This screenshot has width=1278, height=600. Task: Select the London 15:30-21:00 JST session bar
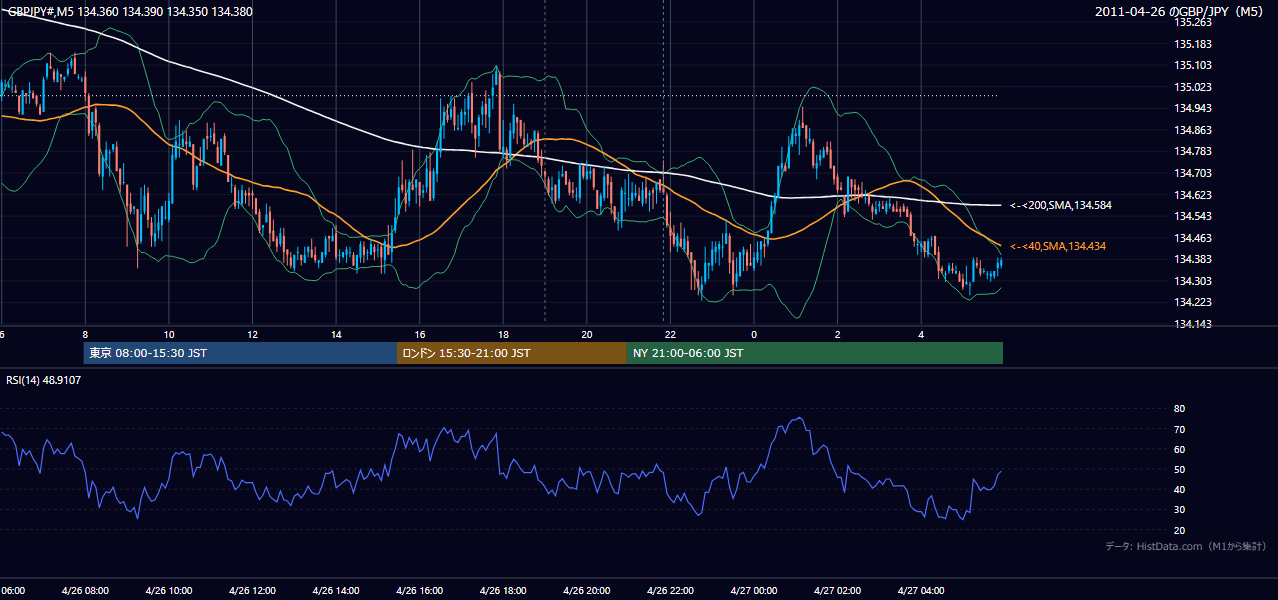(x=512, y=353)
